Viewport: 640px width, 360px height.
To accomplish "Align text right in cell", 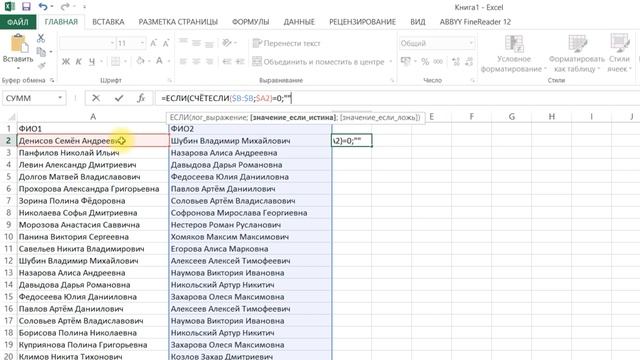I will pos(209,62).
